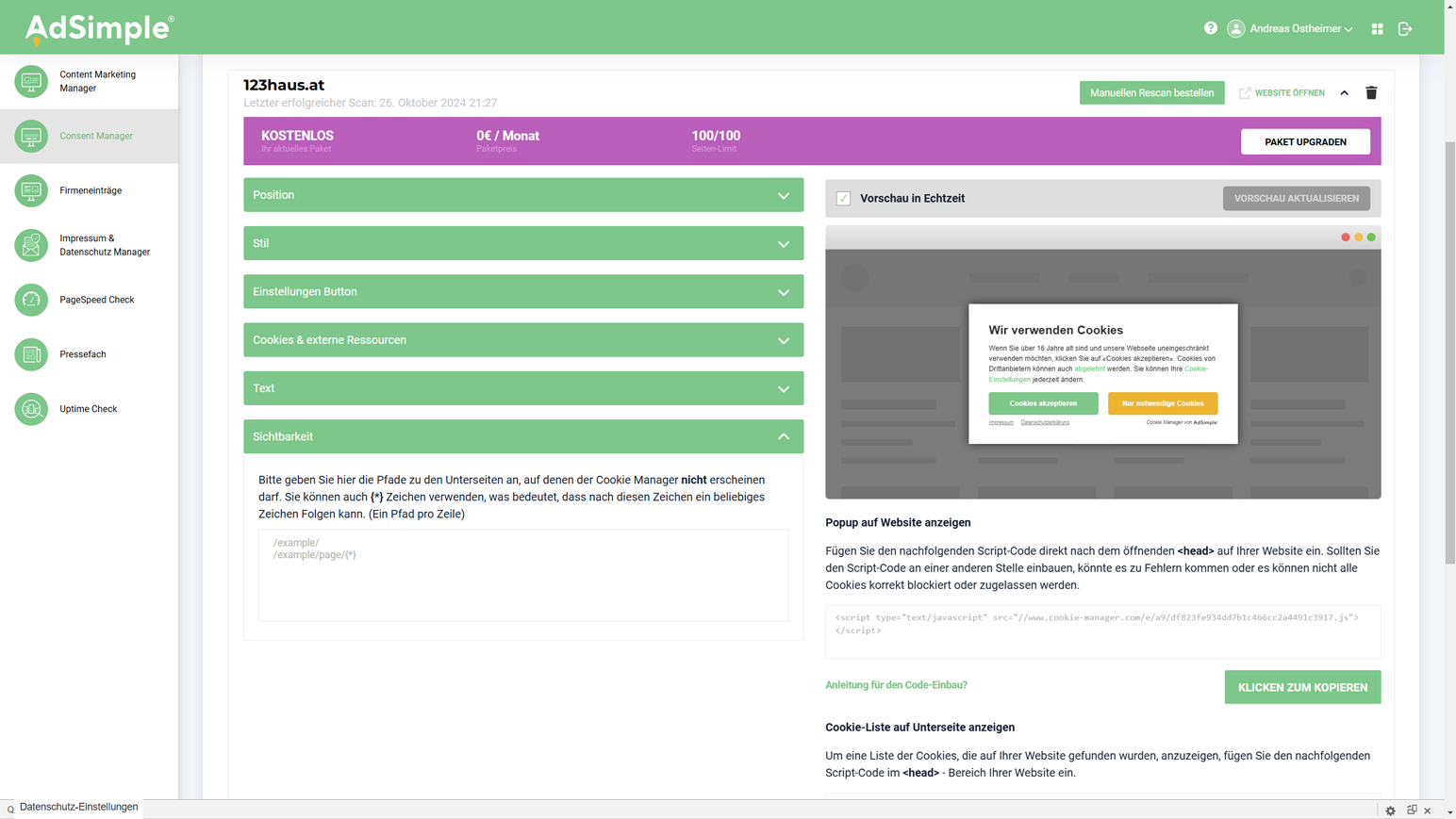Expand the Stil section
The width and height of the screenshot is (1456, 819).
pos(523,243)
